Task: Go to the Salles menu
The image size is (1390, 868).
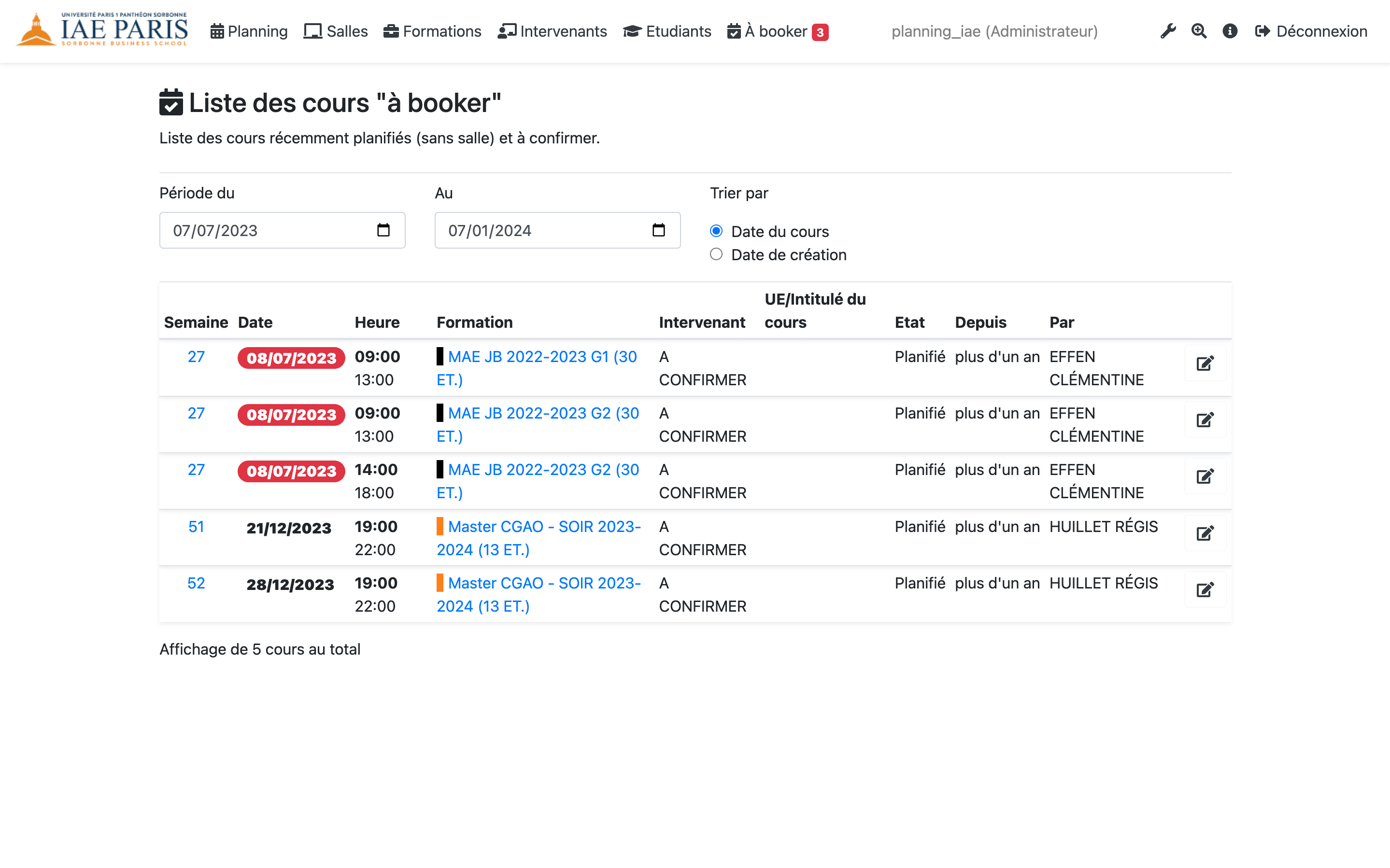Action: point(336,31)
